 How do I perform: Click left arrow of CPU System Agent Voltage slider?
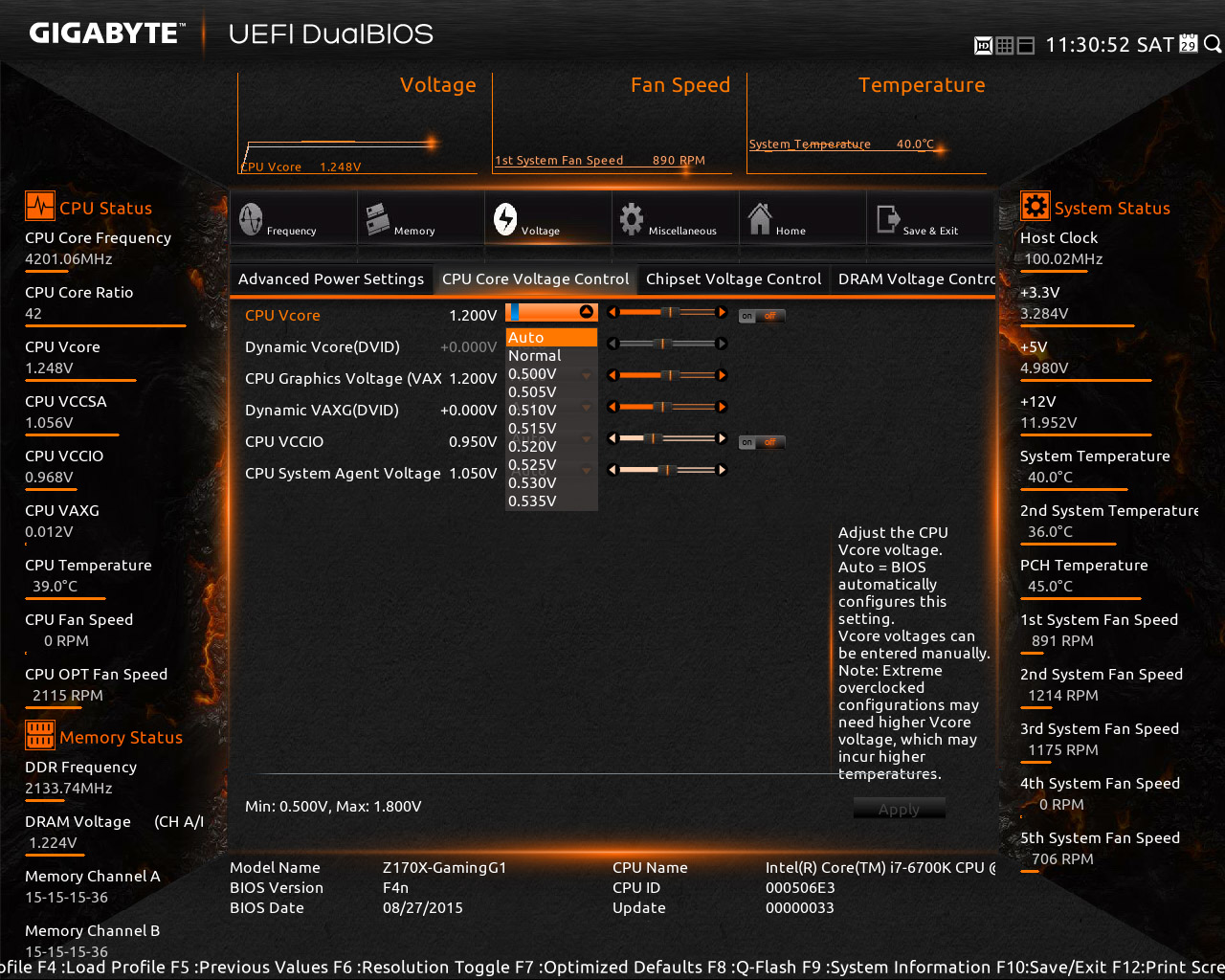613,470
